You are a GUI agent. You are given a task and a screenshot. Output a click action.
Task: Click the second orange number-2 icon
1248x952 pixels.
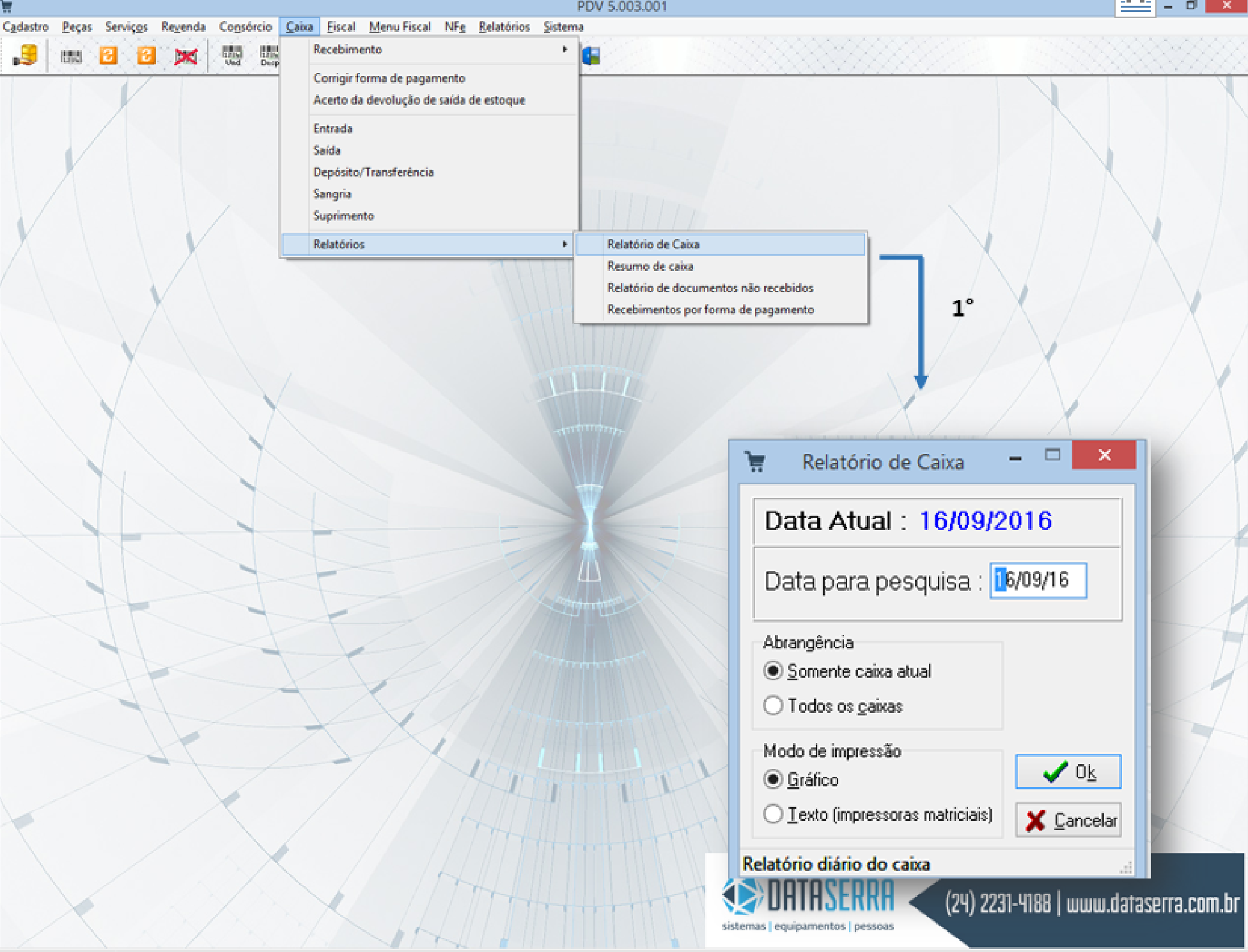point(146,56)
